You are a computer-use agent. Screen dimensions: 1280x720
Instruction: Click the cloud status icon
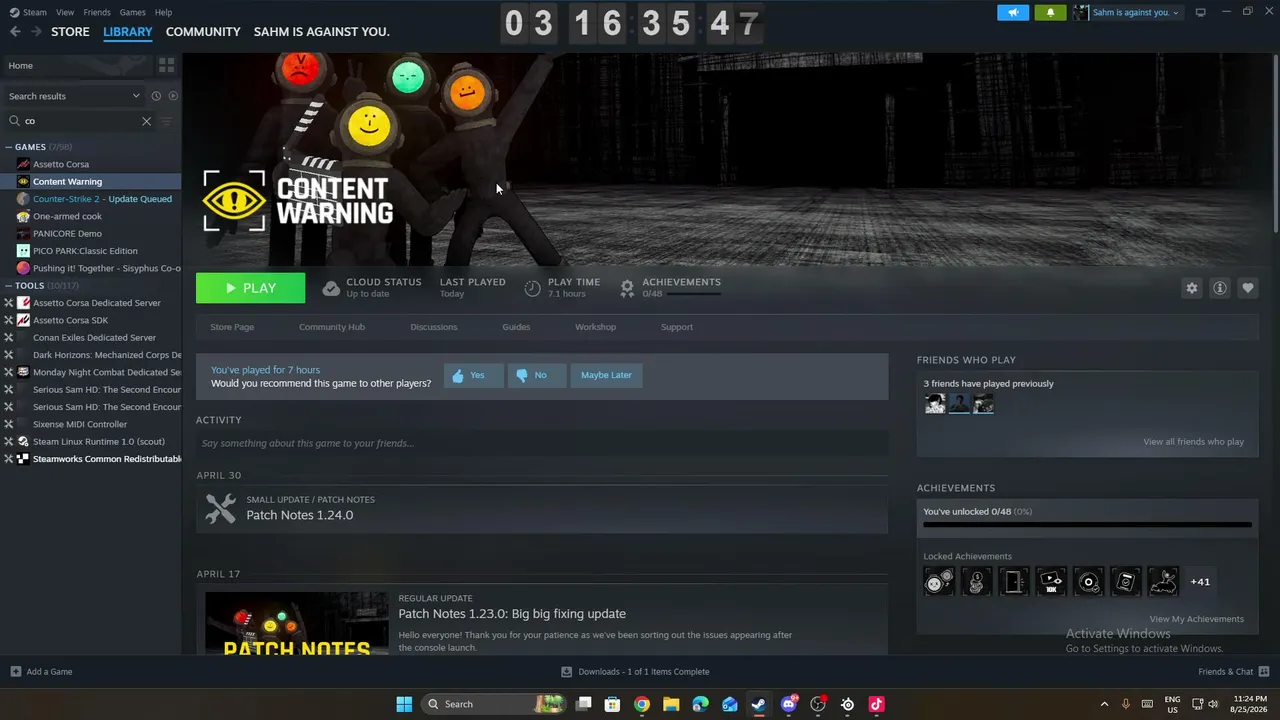331,289
